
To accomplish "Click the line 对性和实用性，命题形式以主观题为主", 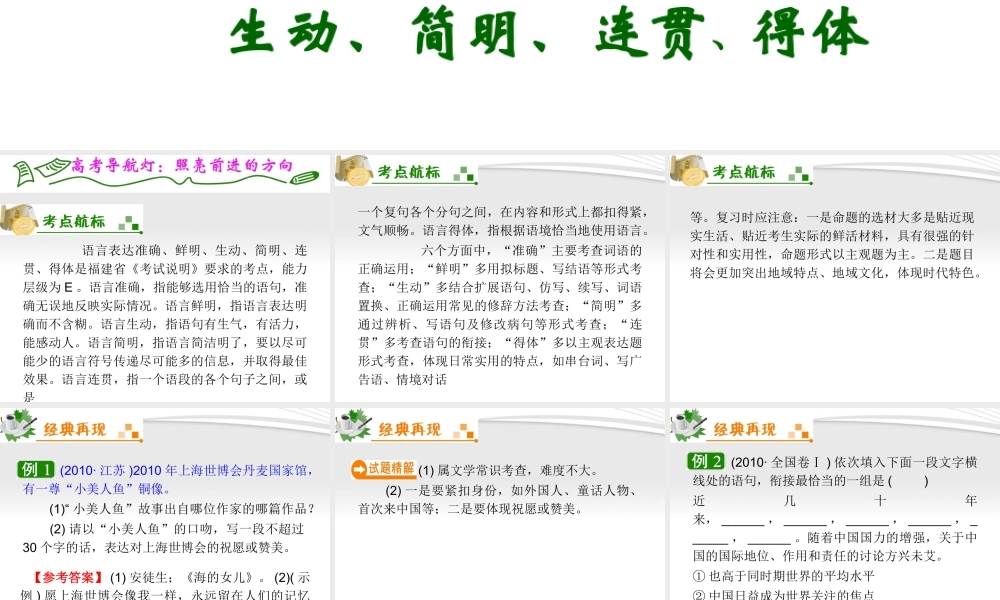I will click(x=832, y=254).
